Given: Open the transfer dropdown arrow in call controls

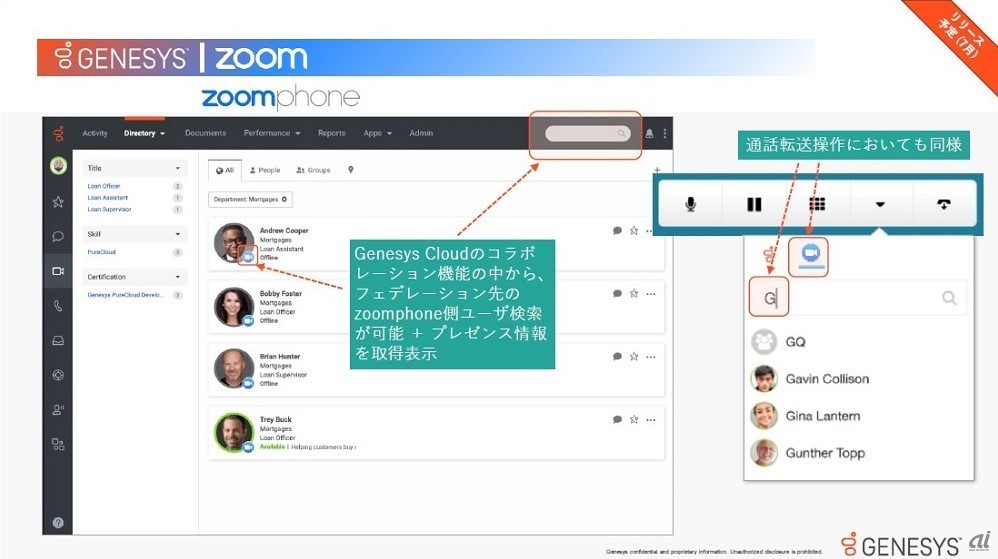Looking at the screenshot, I should (x=880, y=204).
